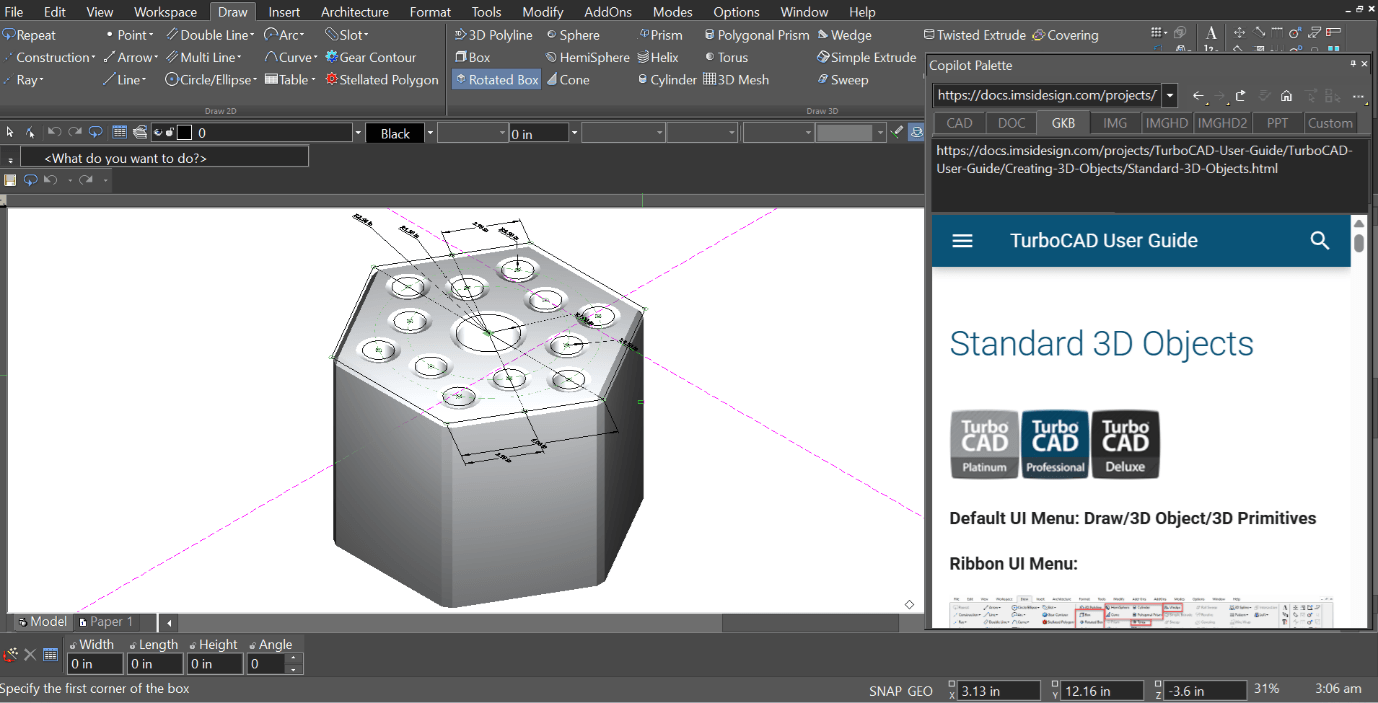Image resolution: width=1378 pixels, height=703 pixels.
Task: Open the pen width 0 in dropdown
Action: (575, 133)
